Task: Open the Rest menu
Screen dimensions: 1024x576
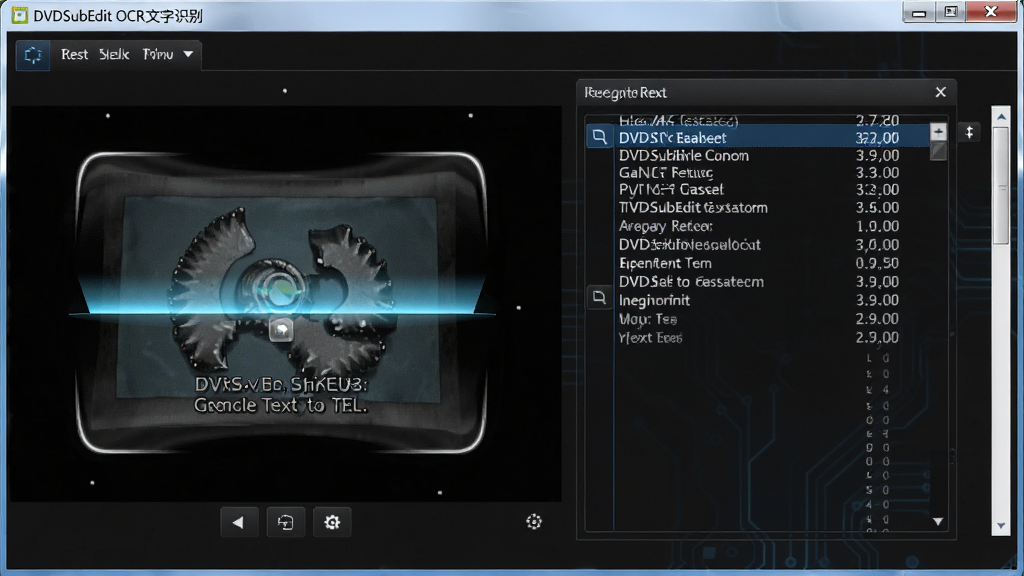Action: click(74, 54)
